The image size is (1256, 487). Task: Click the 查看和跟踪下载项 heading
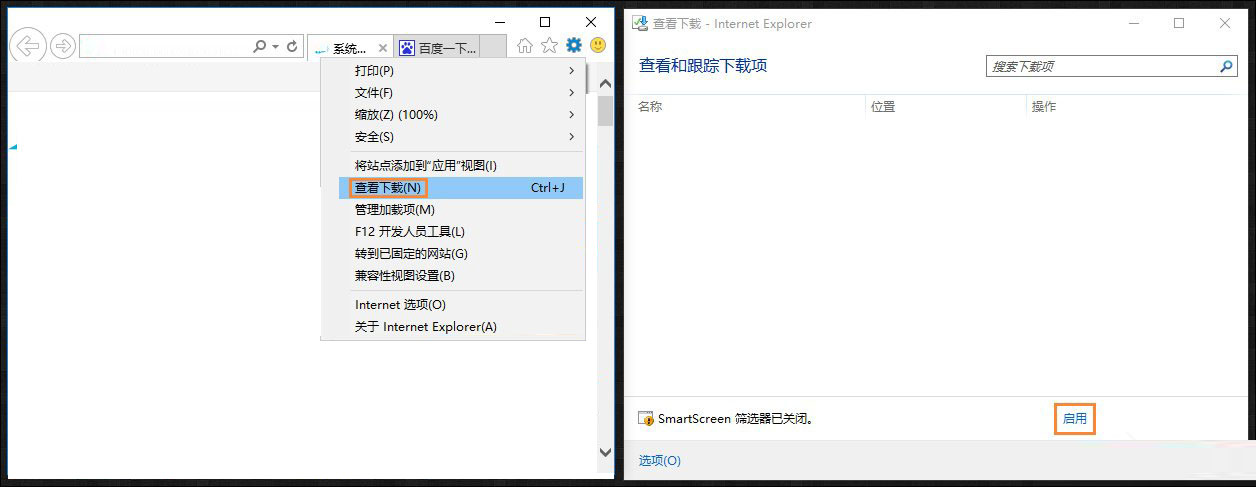coord(703,66)
